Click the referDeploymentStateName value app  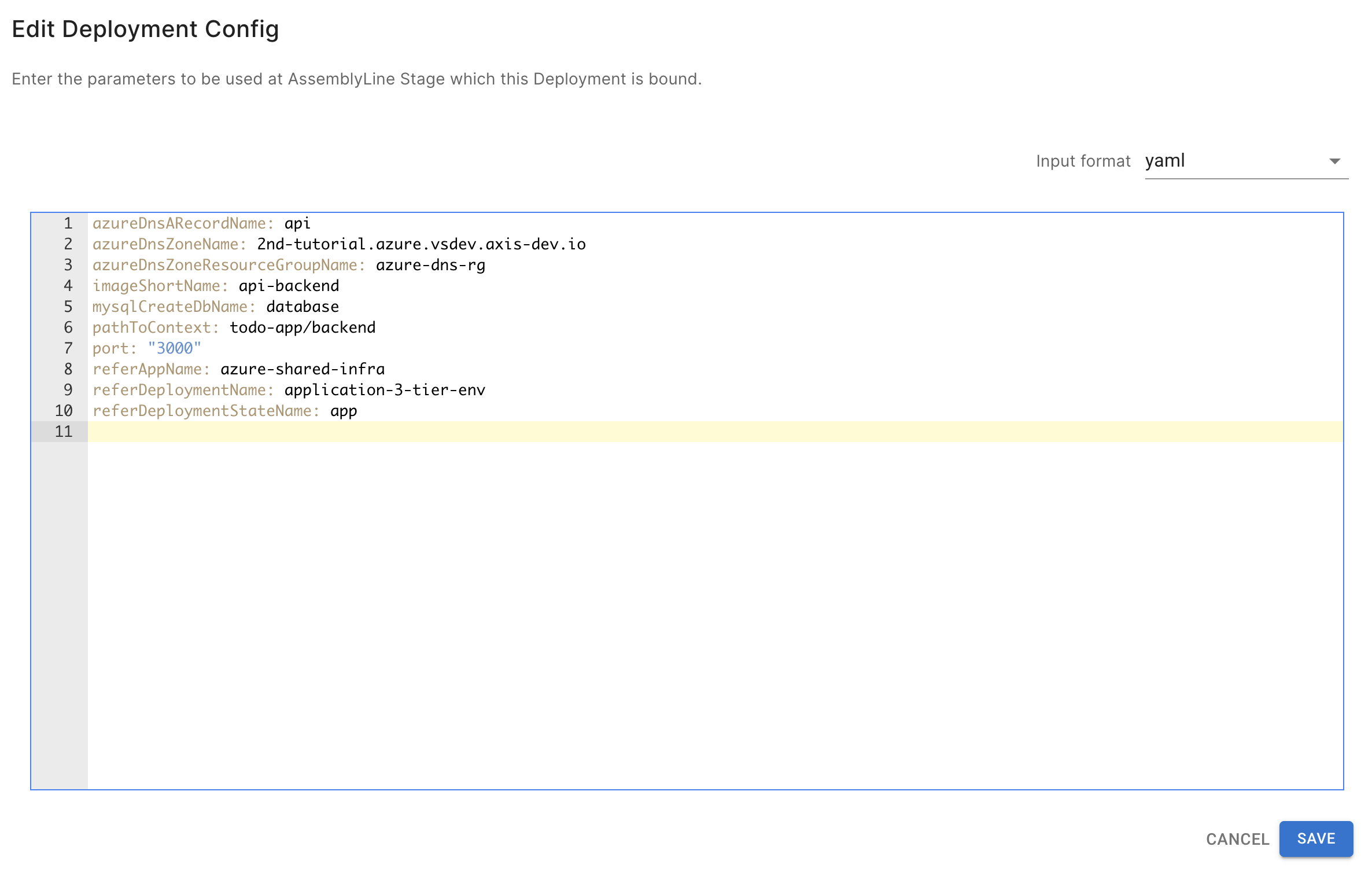pyautogui.click(x=344, y=411)
